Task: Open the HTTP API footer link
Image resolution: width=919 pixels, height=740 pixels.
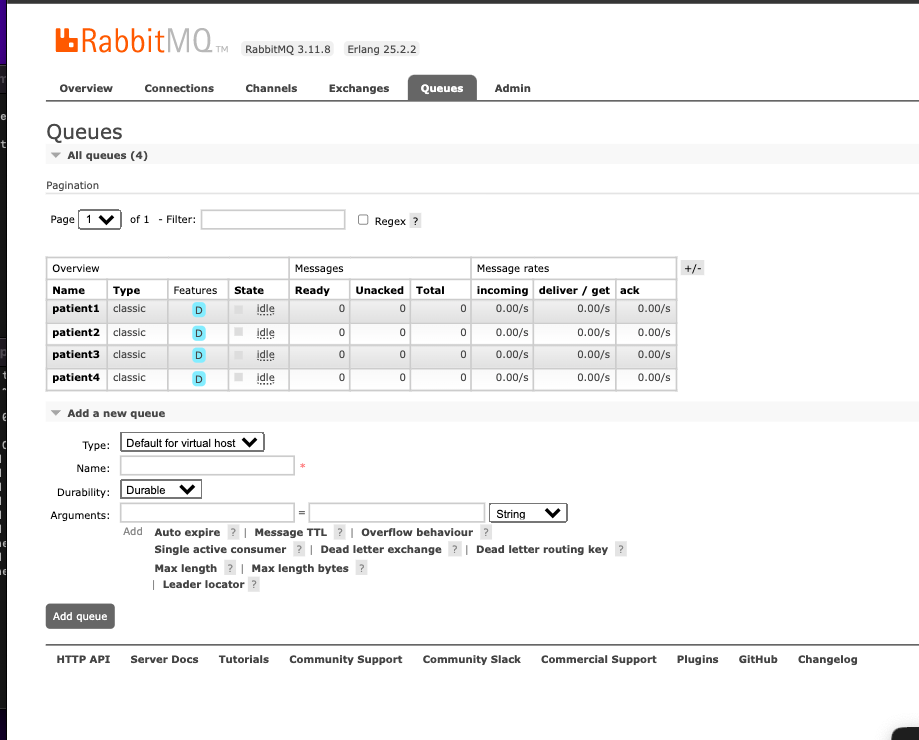Action: (83, 659)
